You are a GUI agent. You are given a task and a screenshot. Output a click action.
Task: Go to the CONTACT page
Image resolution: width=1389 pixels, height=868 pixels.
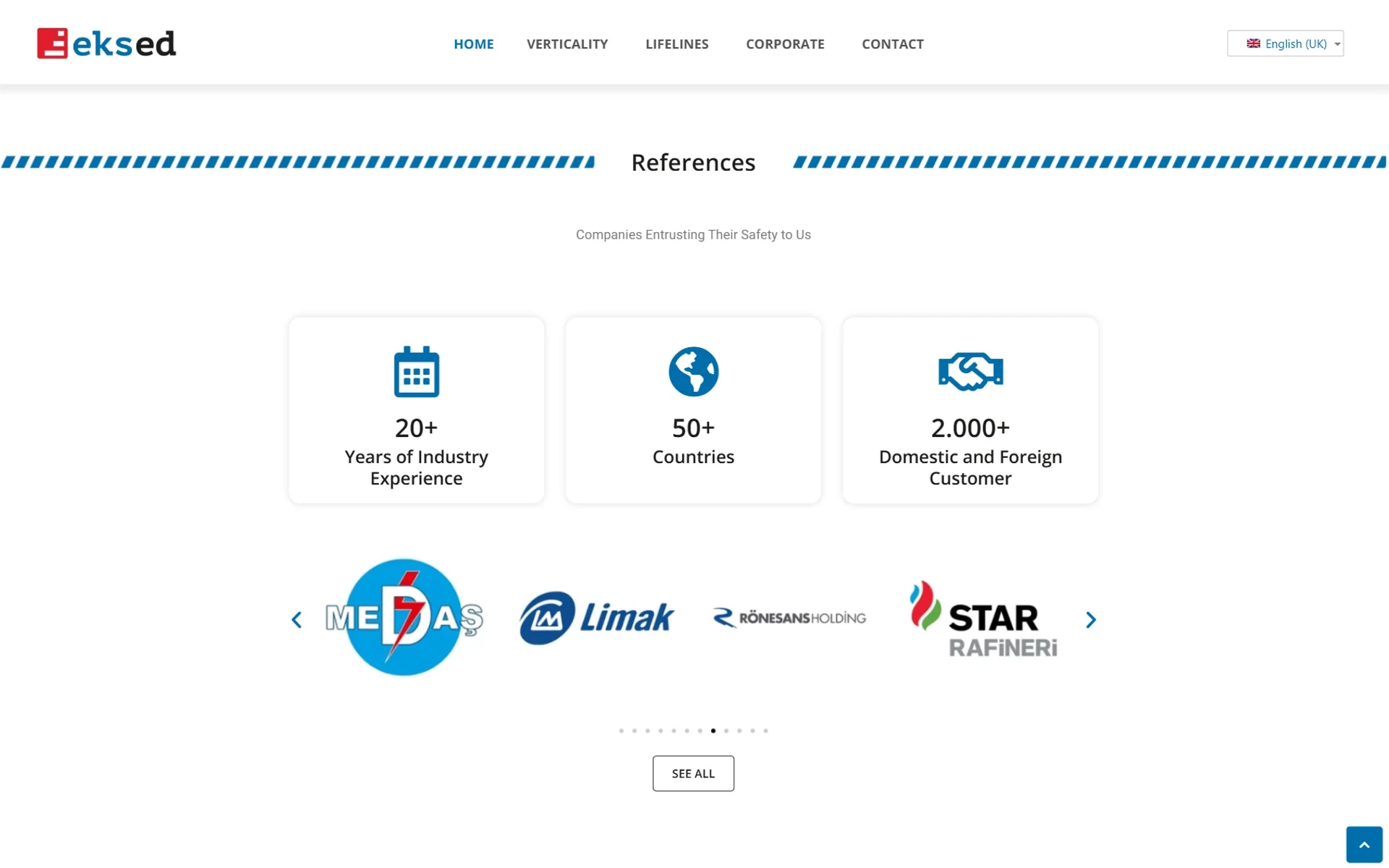[893, 44]
